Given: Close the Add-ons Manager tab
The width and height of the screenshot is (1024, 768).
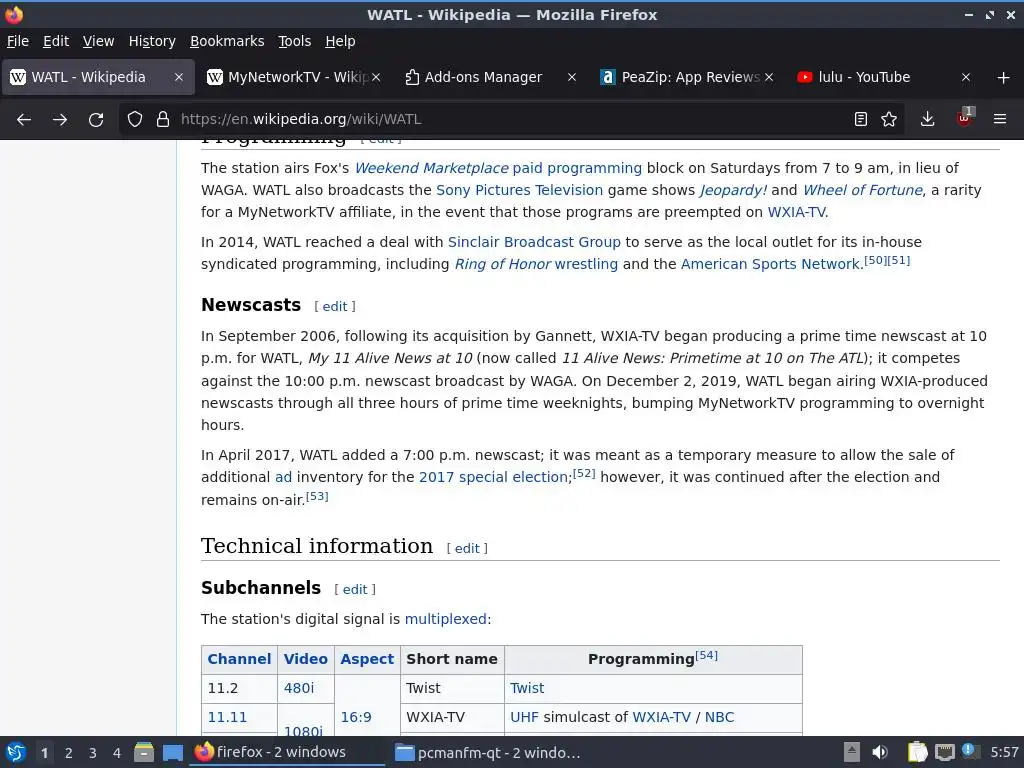Looking at the screenshot, I should click(x=572, y=77).
